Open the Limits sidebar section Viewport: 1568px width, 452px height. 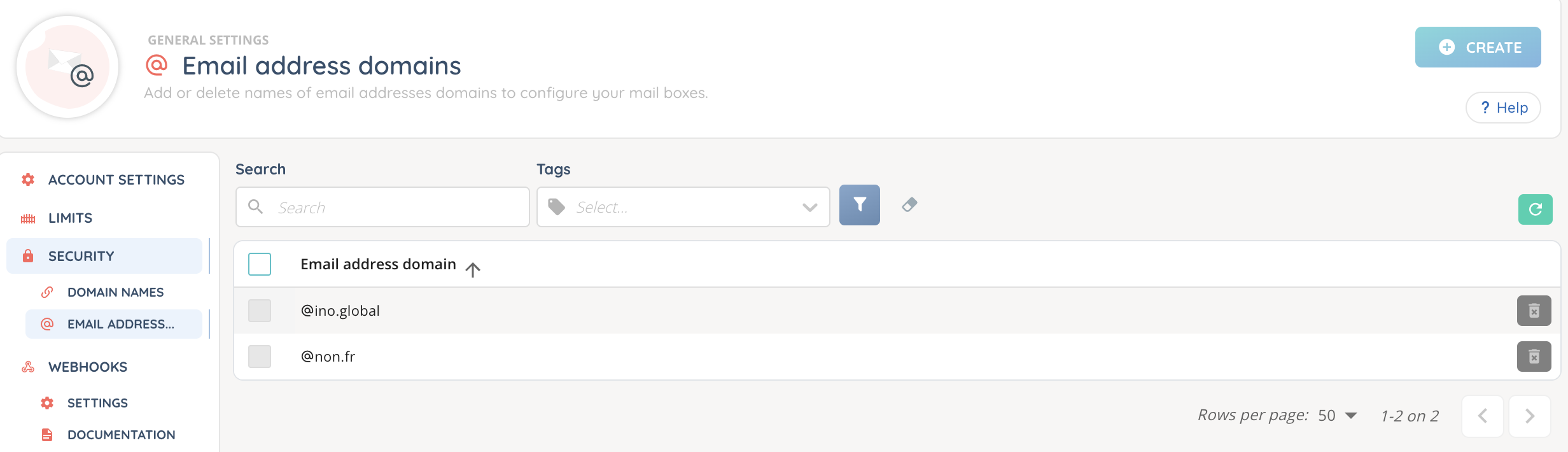[x=70, y=218]
